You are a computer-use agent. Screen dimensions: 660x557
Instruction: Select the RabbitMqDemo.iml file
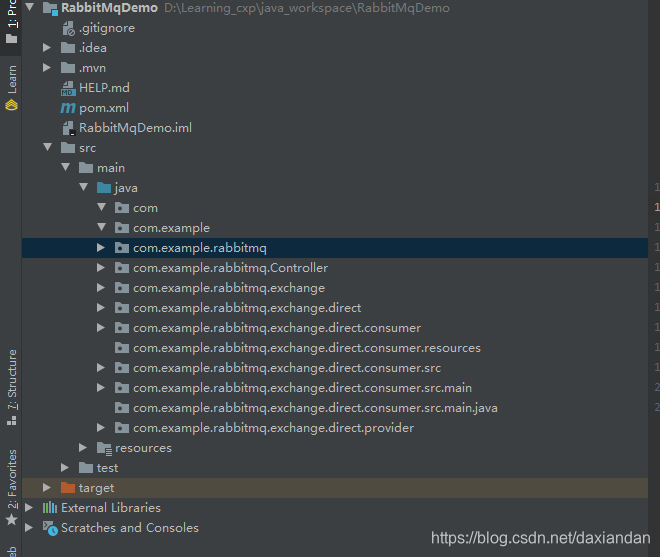click(x=135, y=128)
